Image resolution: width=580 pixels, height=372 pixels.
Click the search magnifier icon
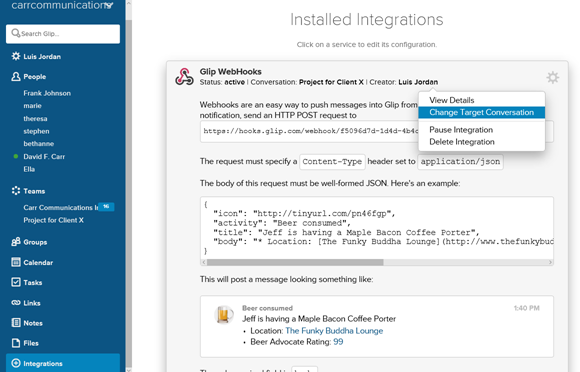tap(16, 33)
